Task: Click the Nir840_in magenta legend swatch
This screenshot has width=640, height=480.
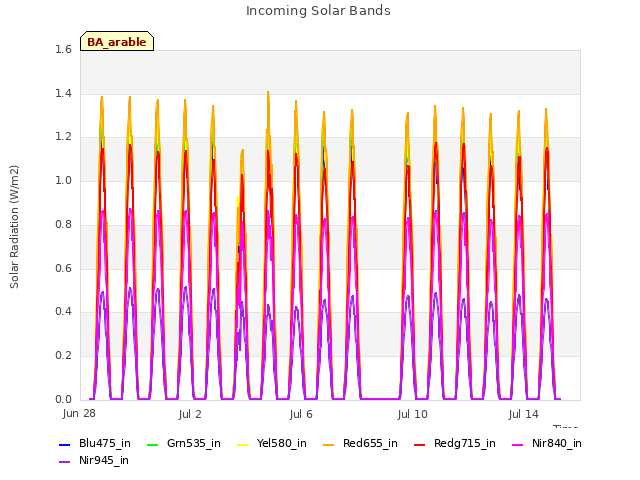Action: (518, 444)
